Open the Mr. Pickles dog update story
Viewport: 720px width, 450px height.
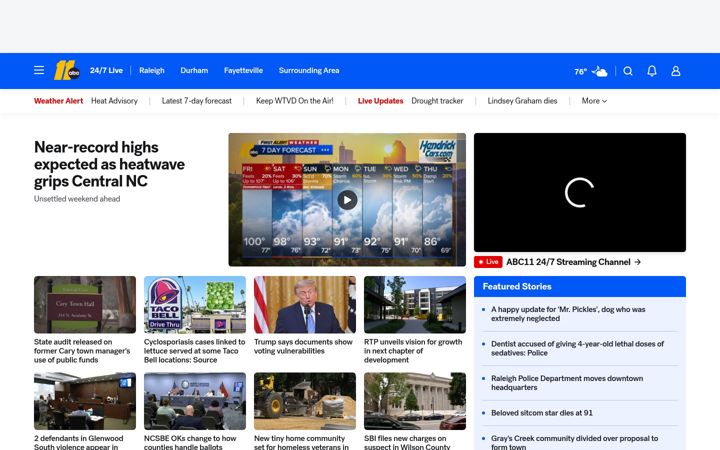point(568,314)
